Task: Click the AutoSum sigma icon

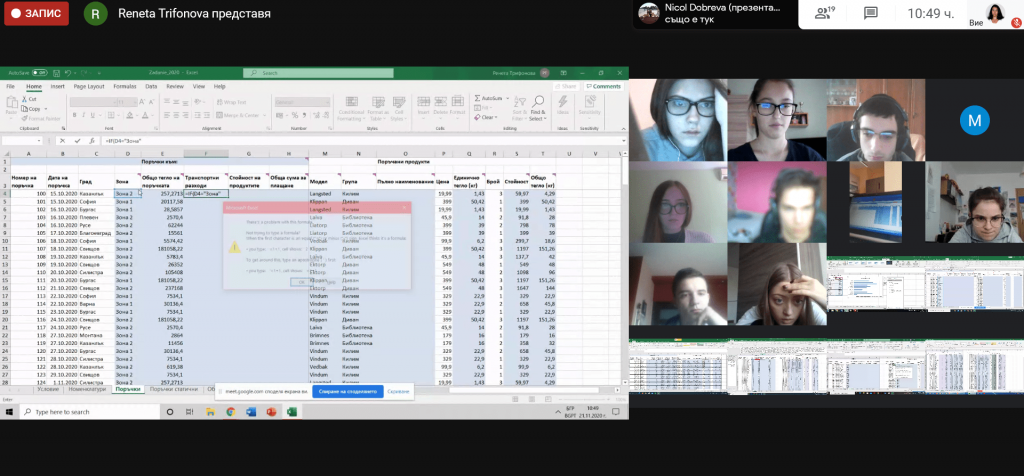Action: [x=478, y=98]
